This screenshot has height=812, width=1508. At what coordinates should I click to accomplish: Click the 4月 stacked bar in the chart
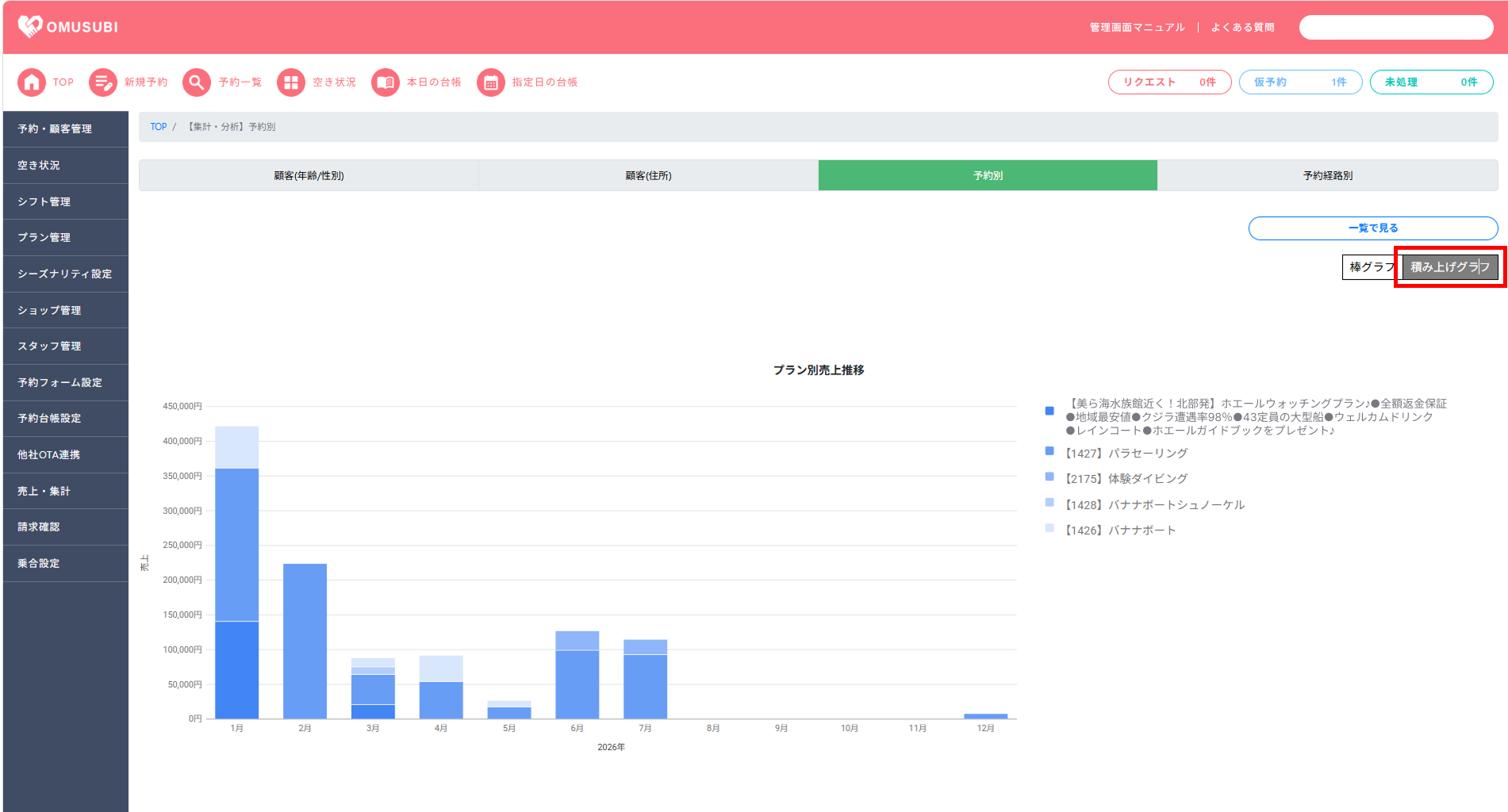441,687
